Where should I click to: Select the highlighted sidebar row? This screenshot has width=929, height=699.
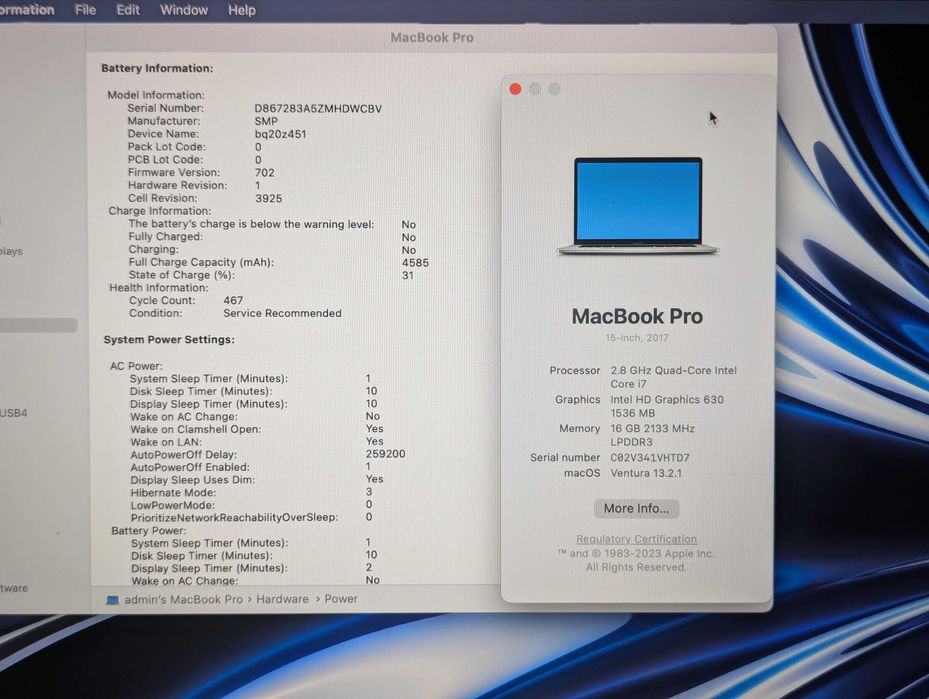[x=39, y=325]
